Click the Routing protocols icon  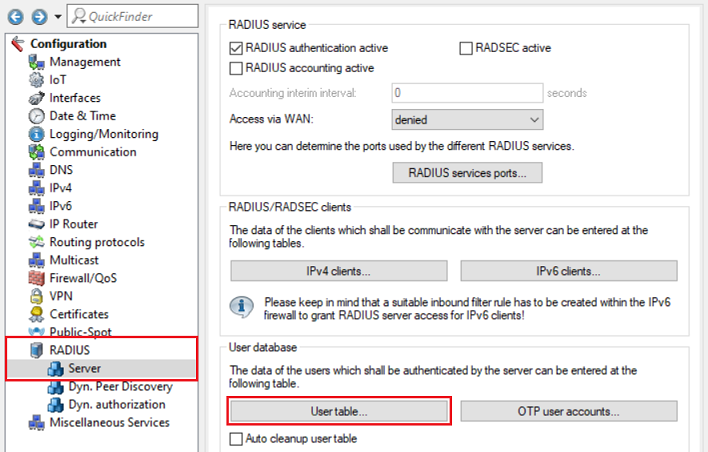pyautogui.click(x=37, y=242)
